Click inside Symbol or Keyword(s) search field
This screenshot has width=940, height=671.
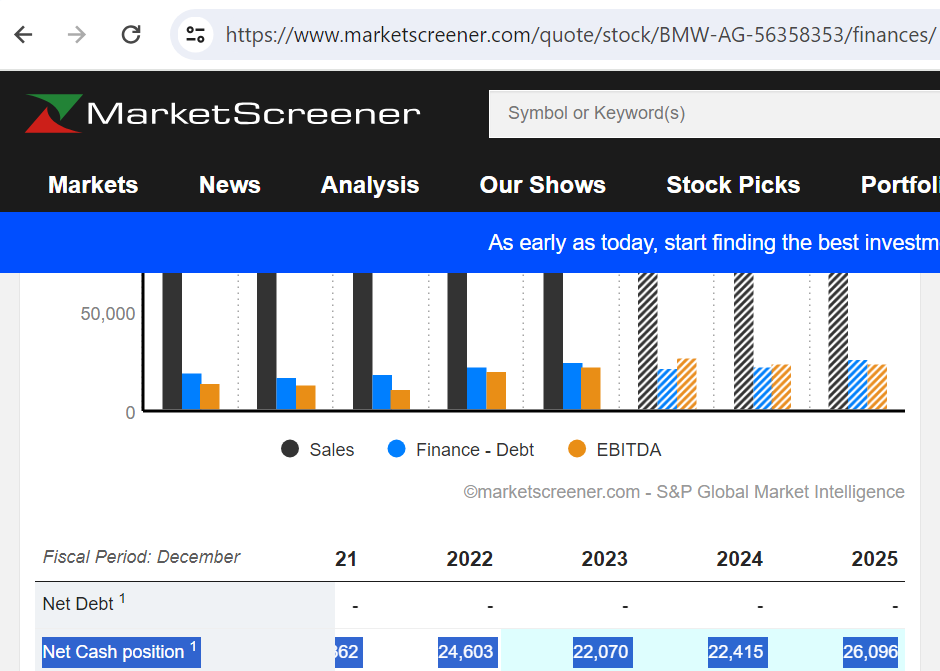click(x=714, y=114)
